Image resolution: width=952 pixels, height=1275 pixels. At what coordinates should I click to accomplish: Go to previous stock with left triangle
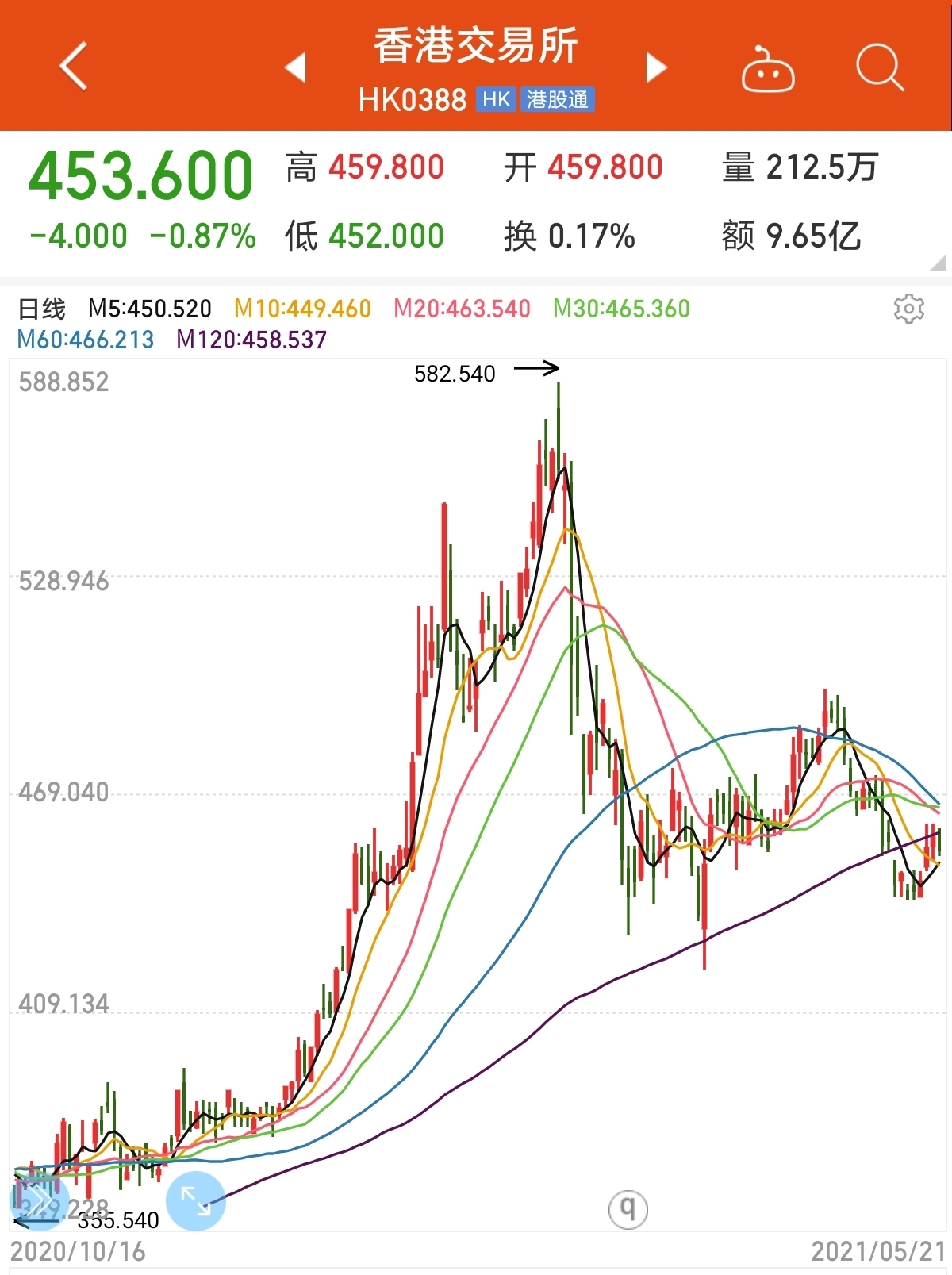[295, 67]
